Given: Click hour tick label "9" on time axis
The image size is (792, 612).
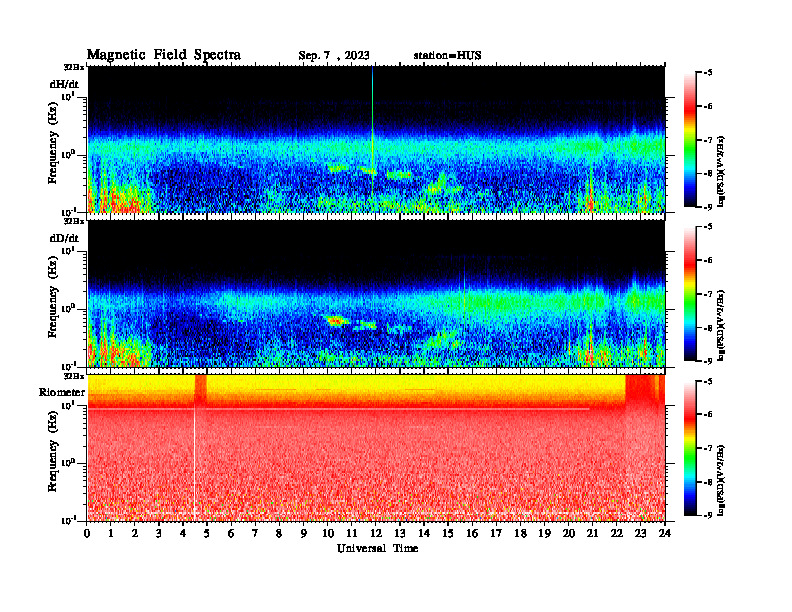Looking at the screenshot, I should (x=304, y=533).
